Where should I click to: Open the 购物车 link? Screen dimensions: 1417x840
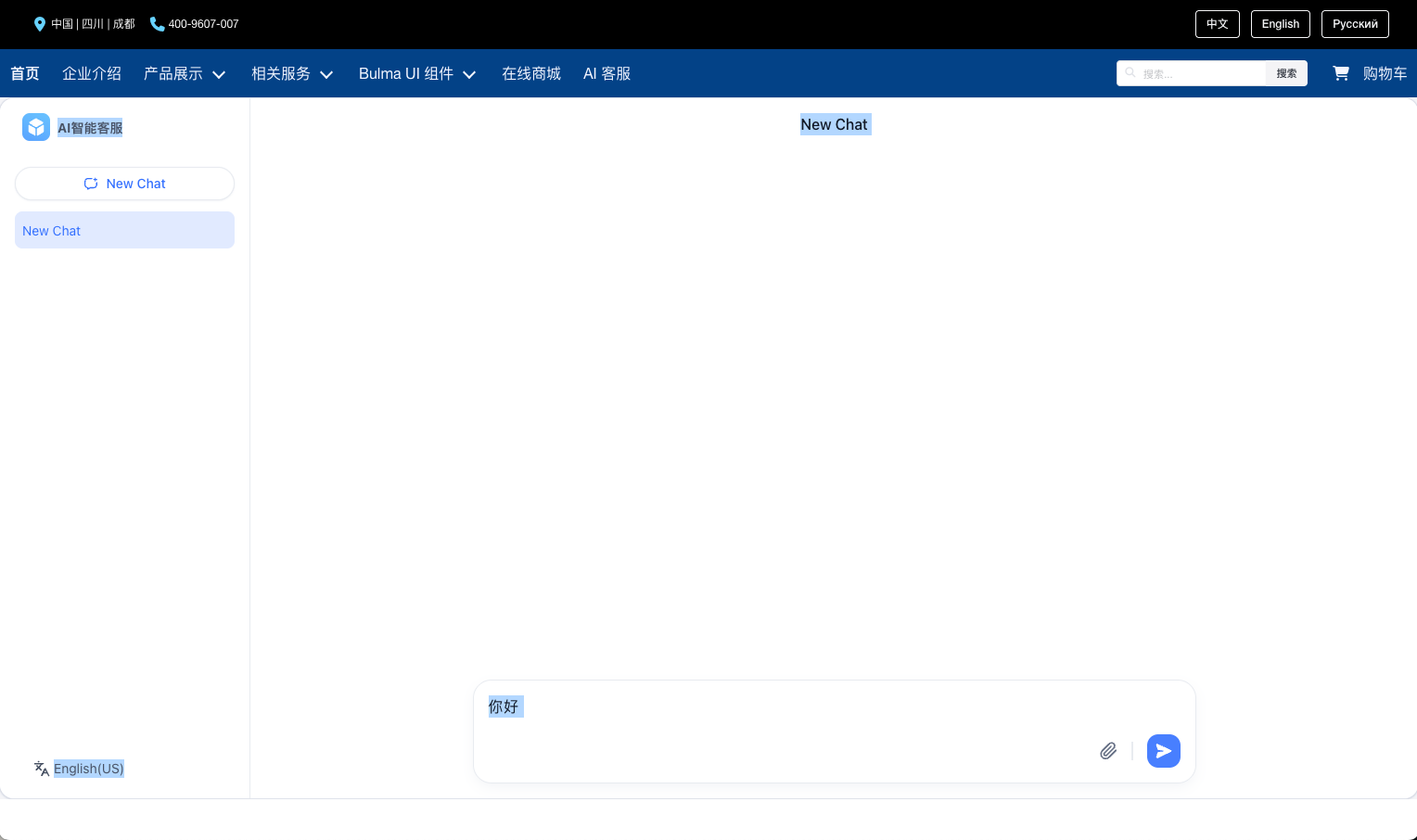pyautogui.click(x=1385, y=73)
